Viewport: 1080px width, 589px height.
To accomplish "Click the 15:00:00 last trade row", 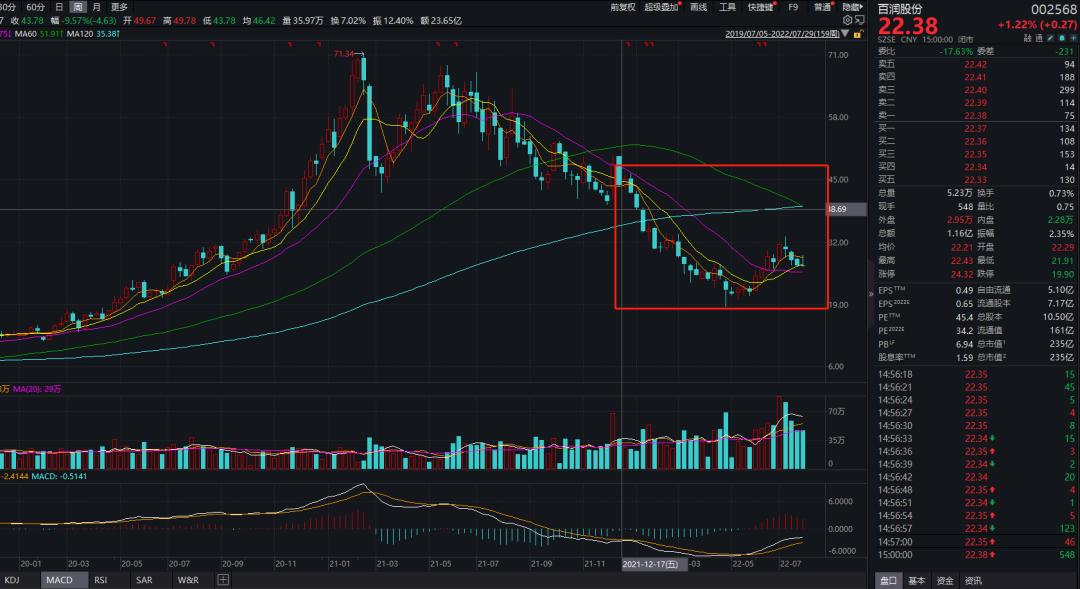I will (x=975, y=555).
